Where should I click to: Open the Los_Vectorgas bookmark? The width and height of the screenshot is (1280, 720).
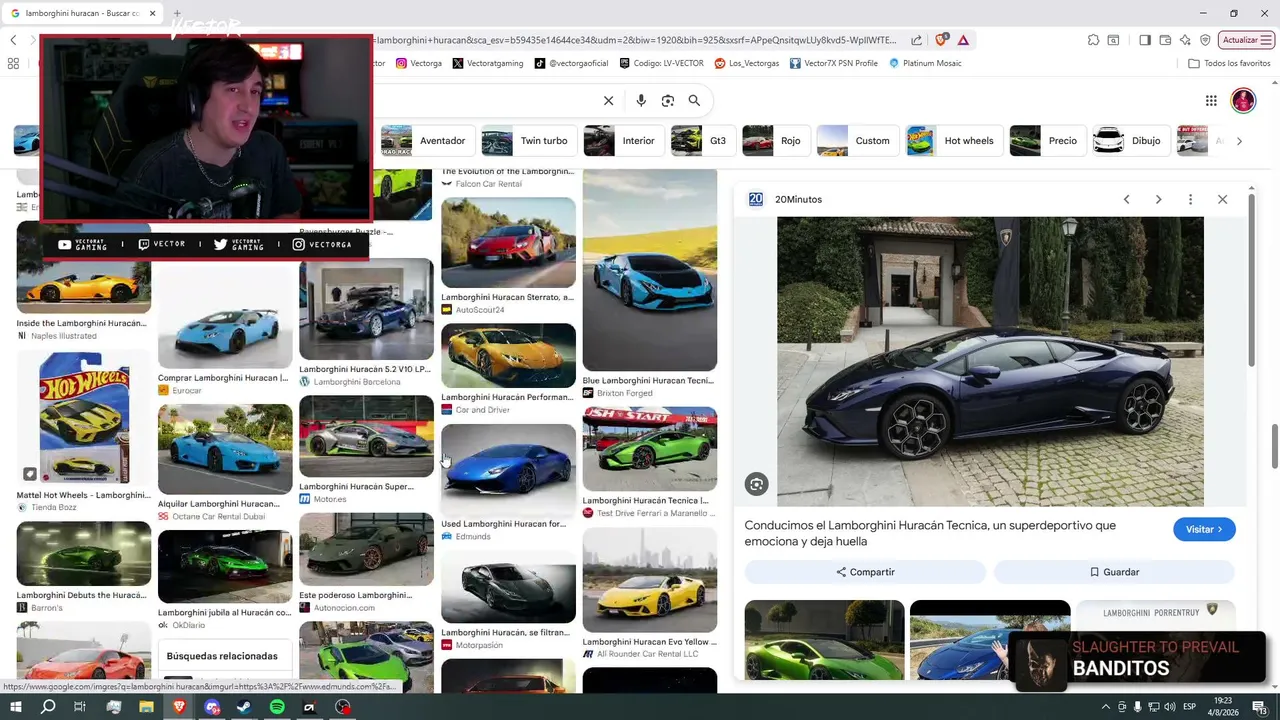747,63
